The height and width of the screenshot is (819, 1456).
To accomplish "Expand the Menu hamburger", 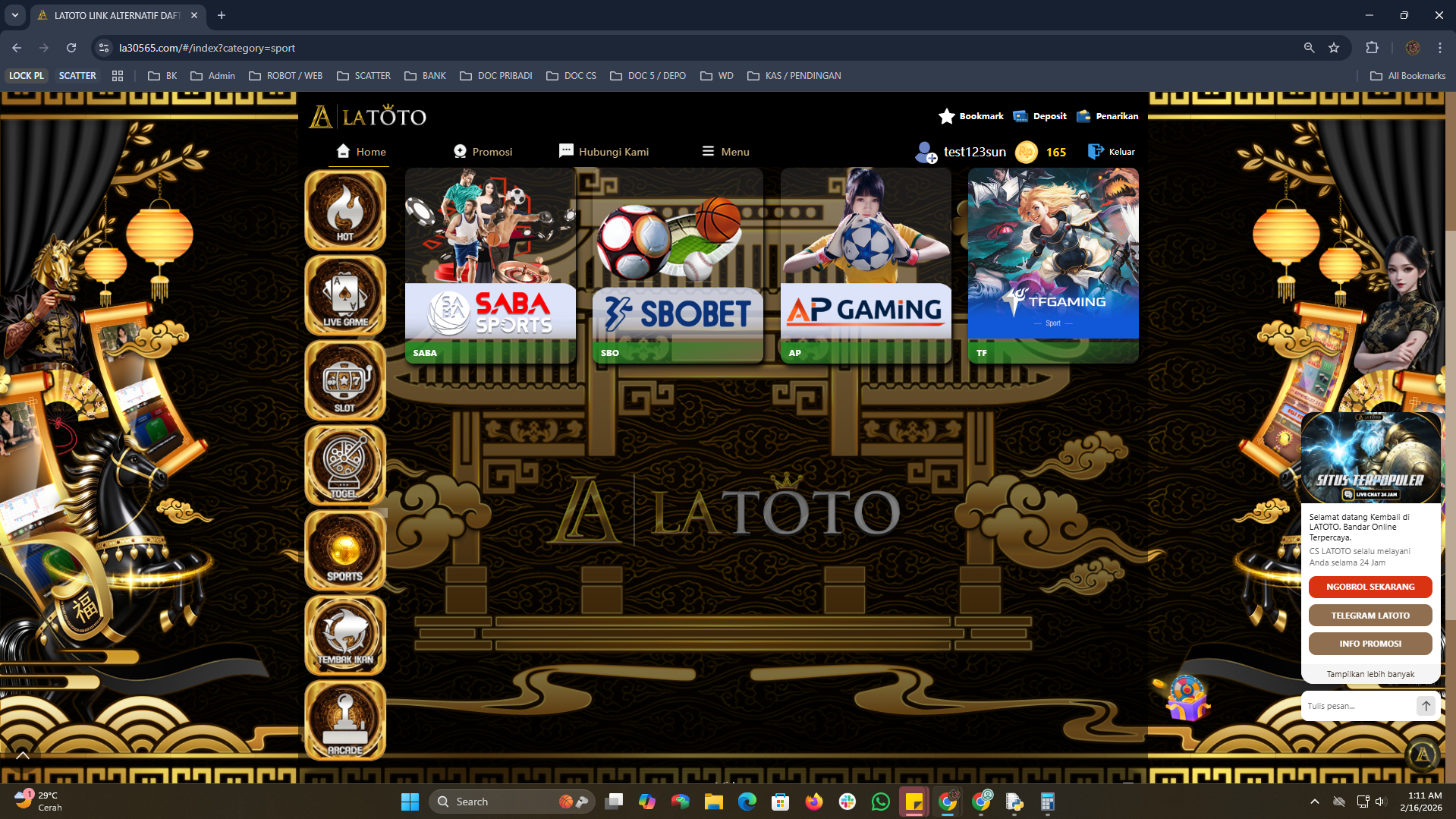I will (x=725, y=151).
